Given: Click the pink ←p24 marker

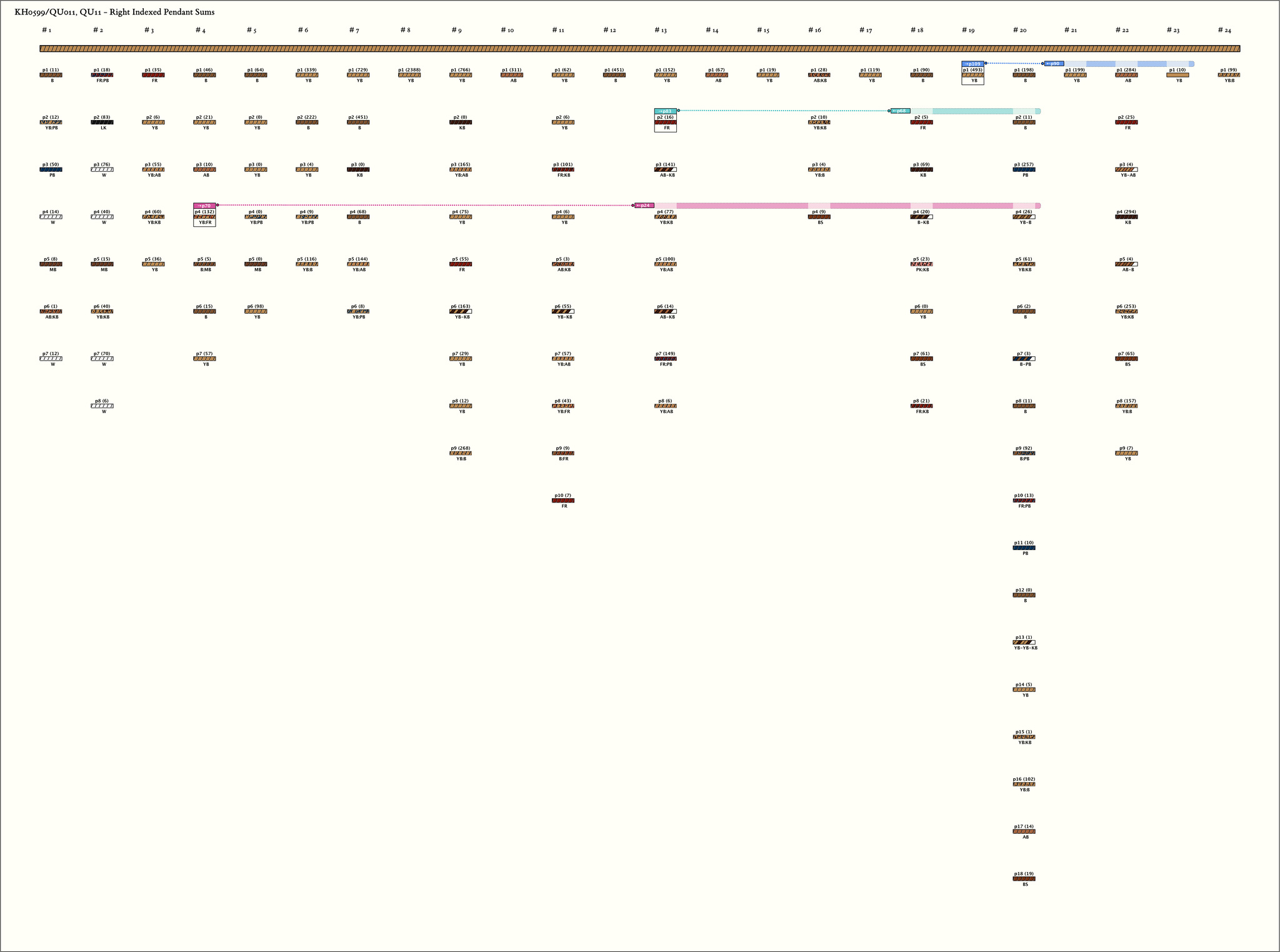Looking at the screenshot, I should (x=644, y=206).
